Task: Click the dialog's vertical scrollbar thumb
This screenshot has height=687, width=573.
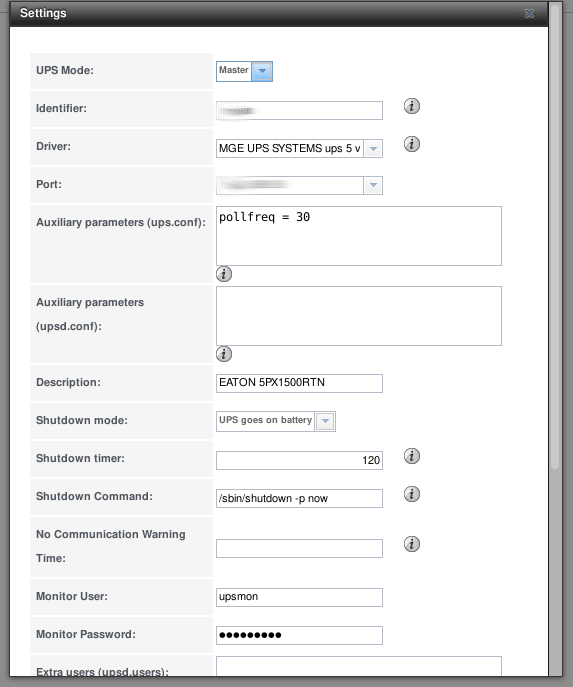Action: coord(555,237)
